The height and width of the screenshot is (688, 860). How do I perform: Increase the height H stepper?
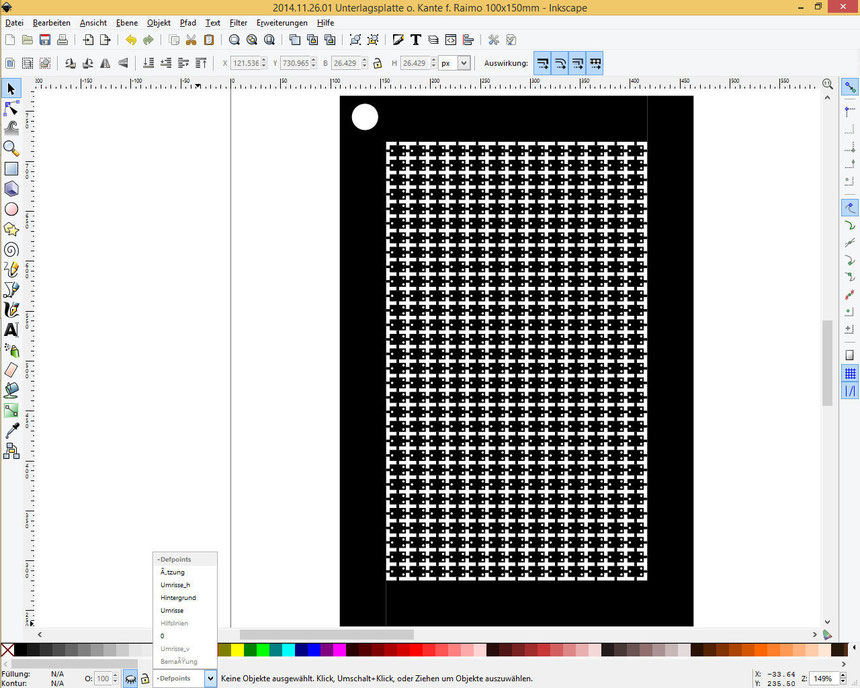pyautogui.click(x=433, y=60)
